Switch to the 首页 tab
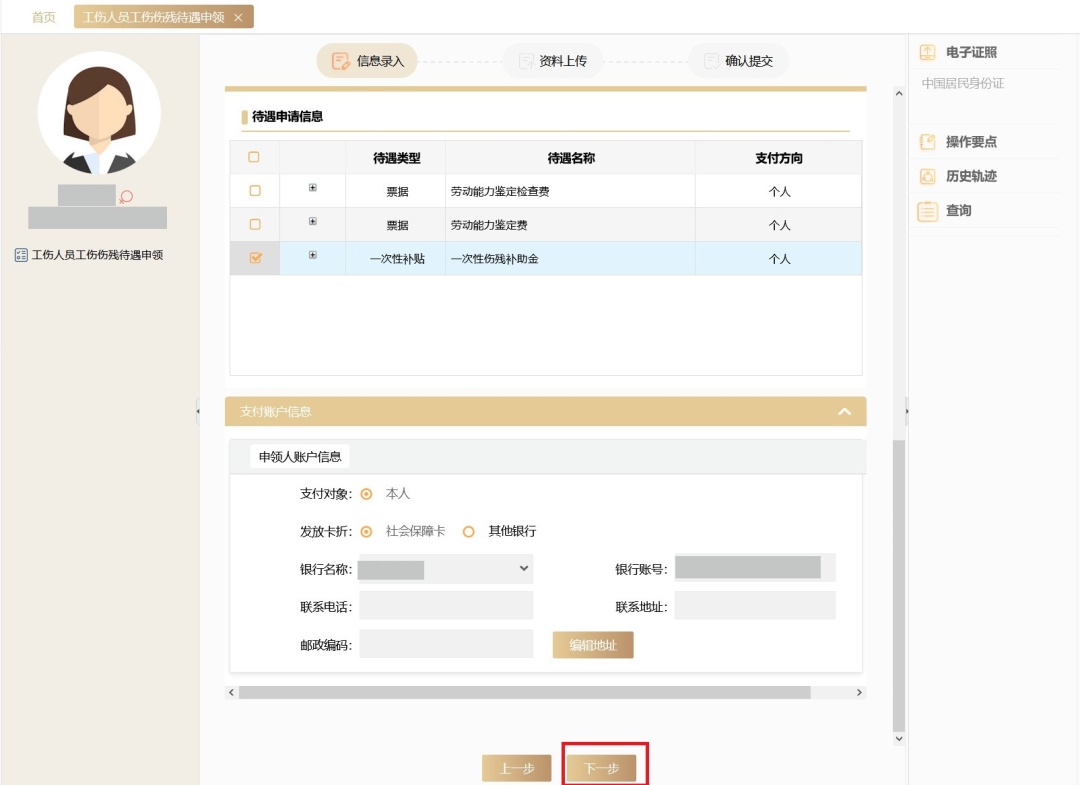This screenshot has width=1080, height=785. (44, 18)
